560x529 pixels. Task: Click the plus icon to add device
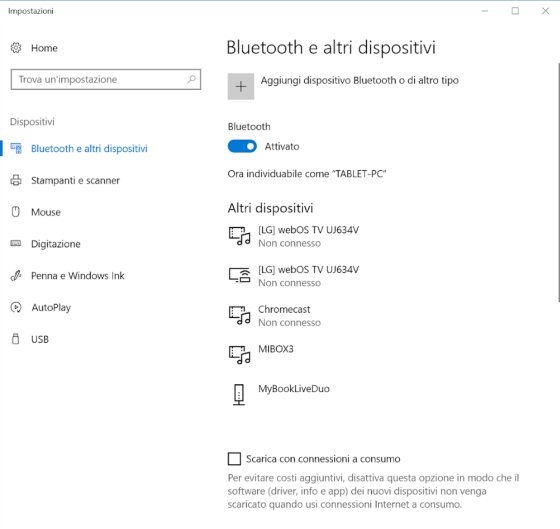pyautogui.click(x=241, y=86)
